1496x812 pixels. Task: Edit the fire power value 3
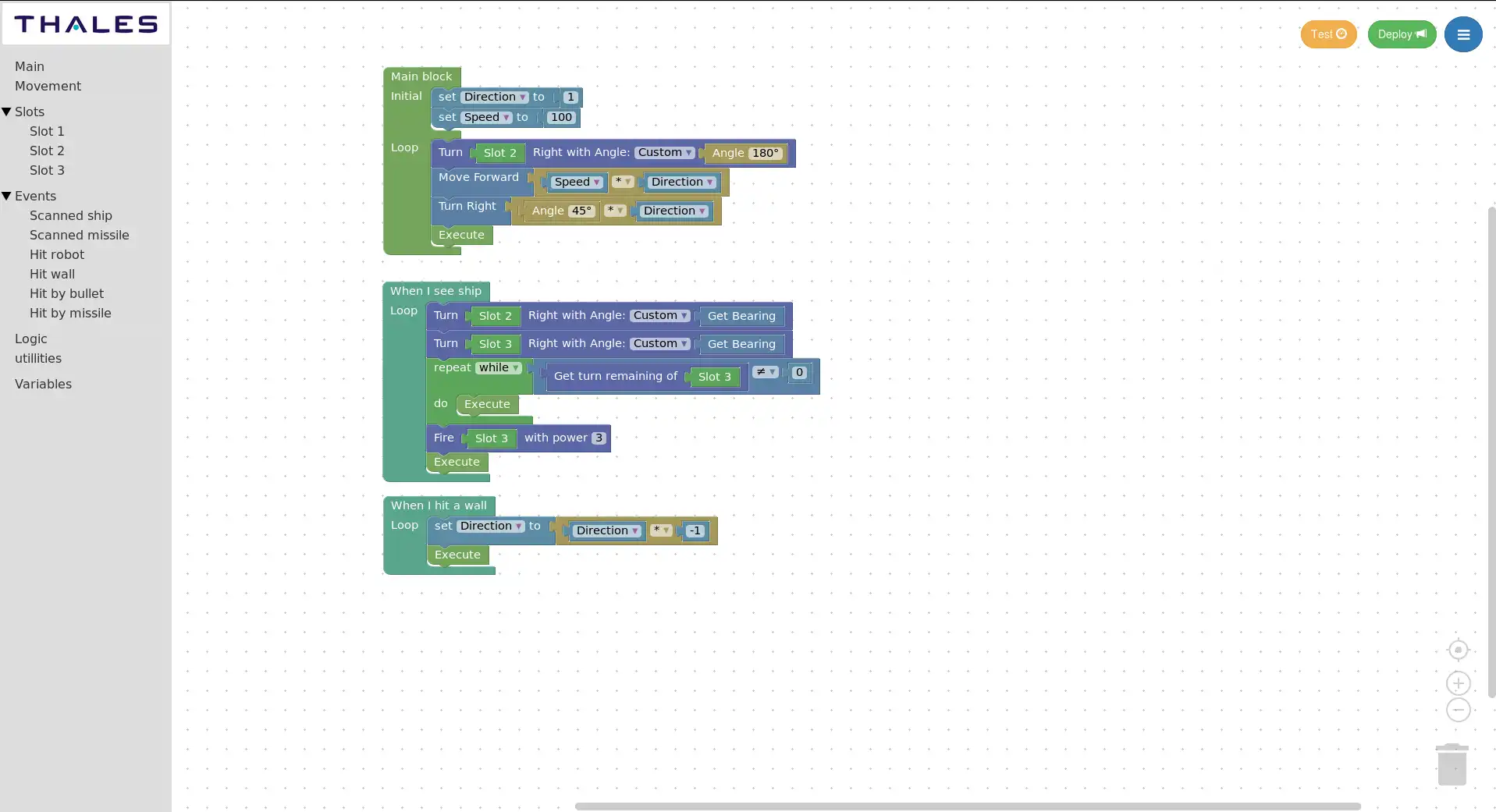(599, 438)
